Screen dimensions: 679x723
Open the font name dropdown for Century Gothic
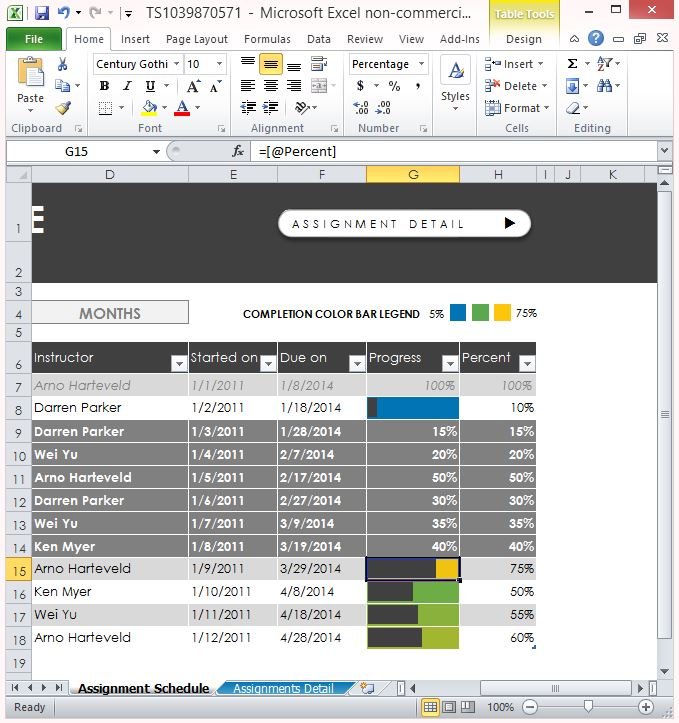177,64
